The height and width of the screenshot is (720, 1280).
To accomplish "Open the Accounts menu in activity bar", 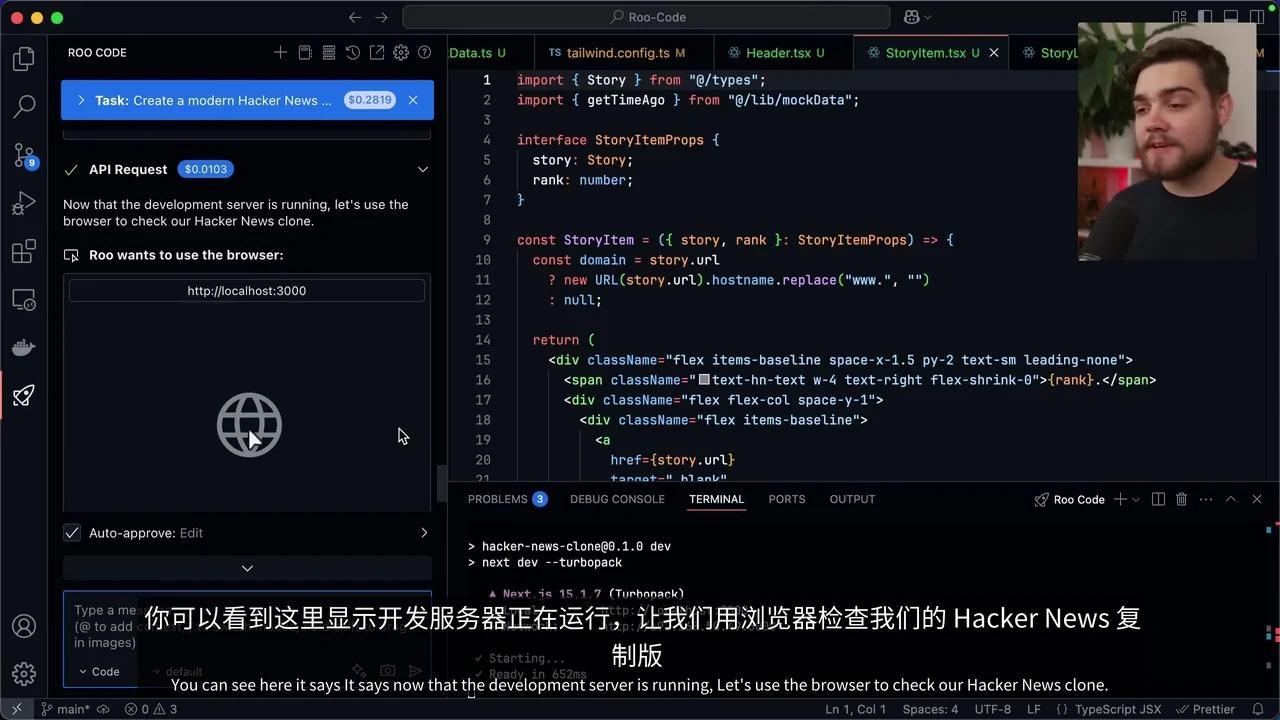I will (x=24, y=627).
